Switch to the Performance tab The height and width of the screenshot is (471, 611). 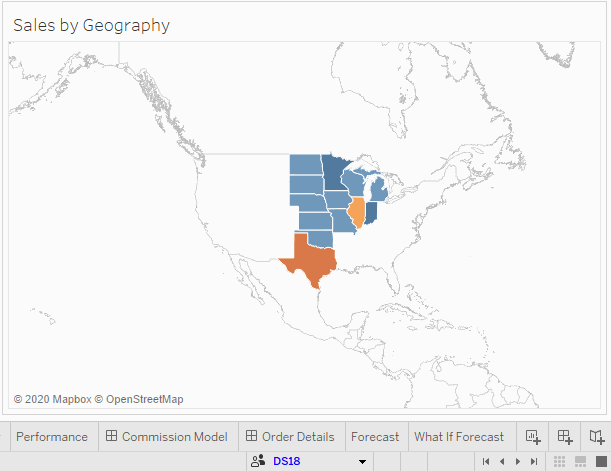pyautogui.click(x=51, y=437)
